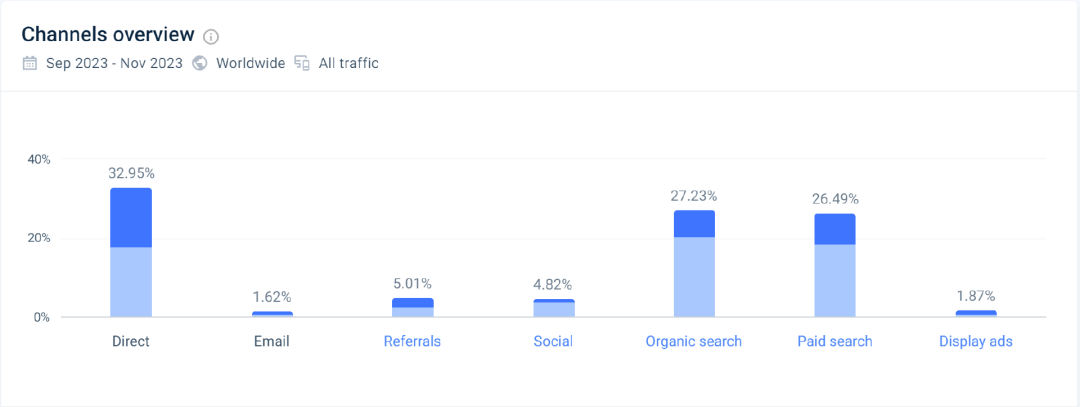The width and height of the screenshot is (1080, 407).
Task: Click the Sep 2023 - Nov 2023 date range
Action: (114, 63)
